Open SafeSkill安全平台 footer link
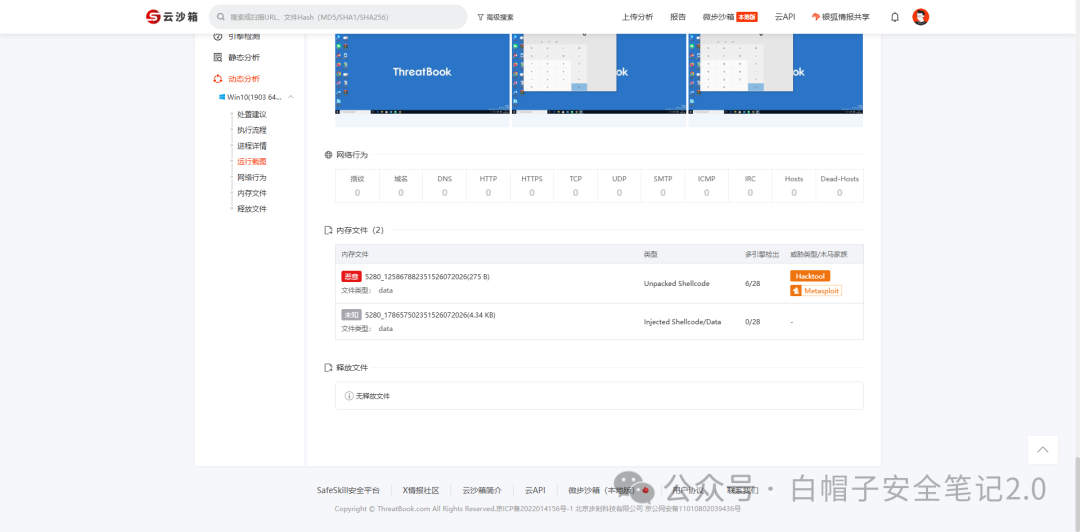Image resolution: width=1080 pixels, height=532 pixels. click(348, 491)
